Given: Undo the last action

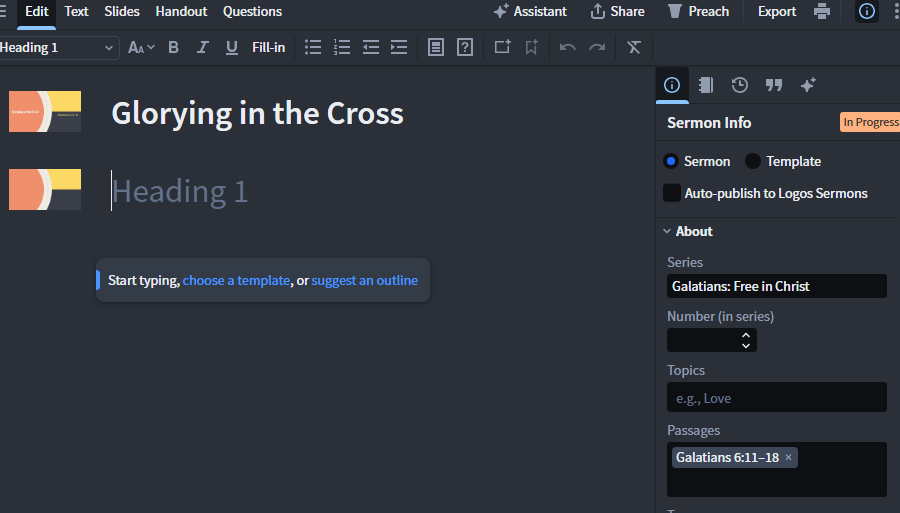Looking at the screenshot, I should point(568,48).
